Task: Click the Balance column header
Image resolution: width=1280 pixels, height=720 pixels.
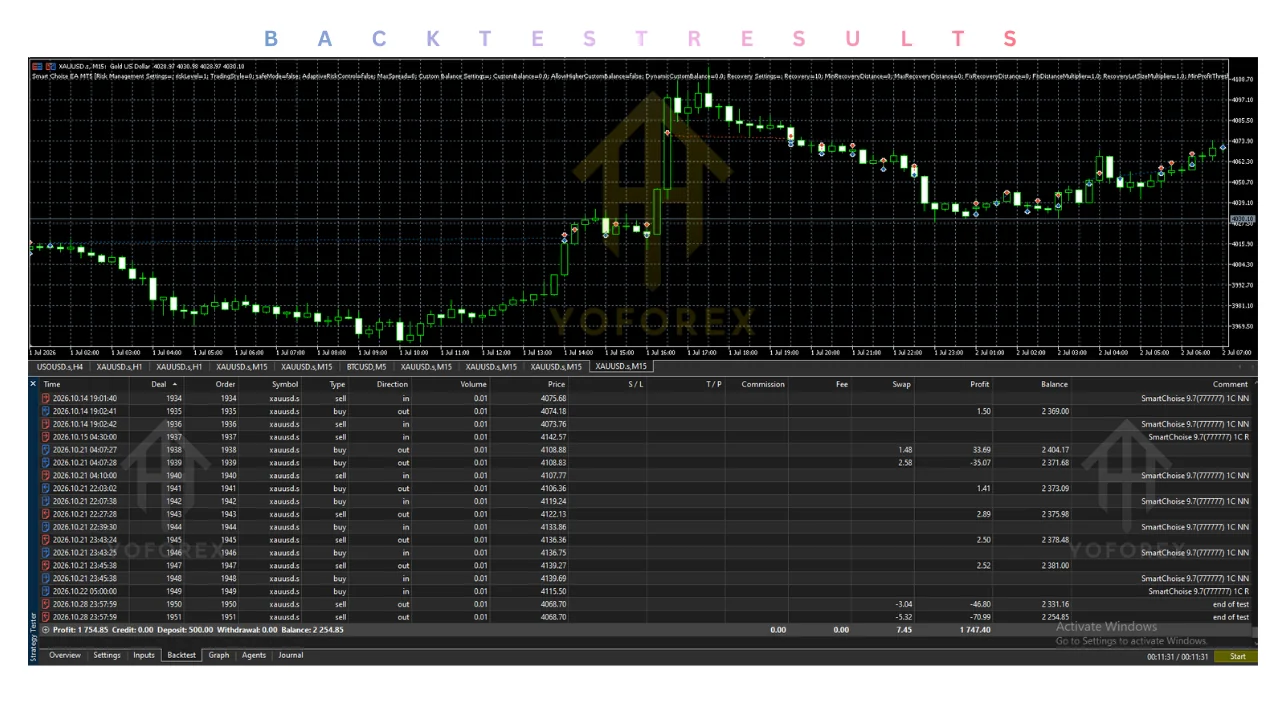Action: click(x=1054, y=384)
